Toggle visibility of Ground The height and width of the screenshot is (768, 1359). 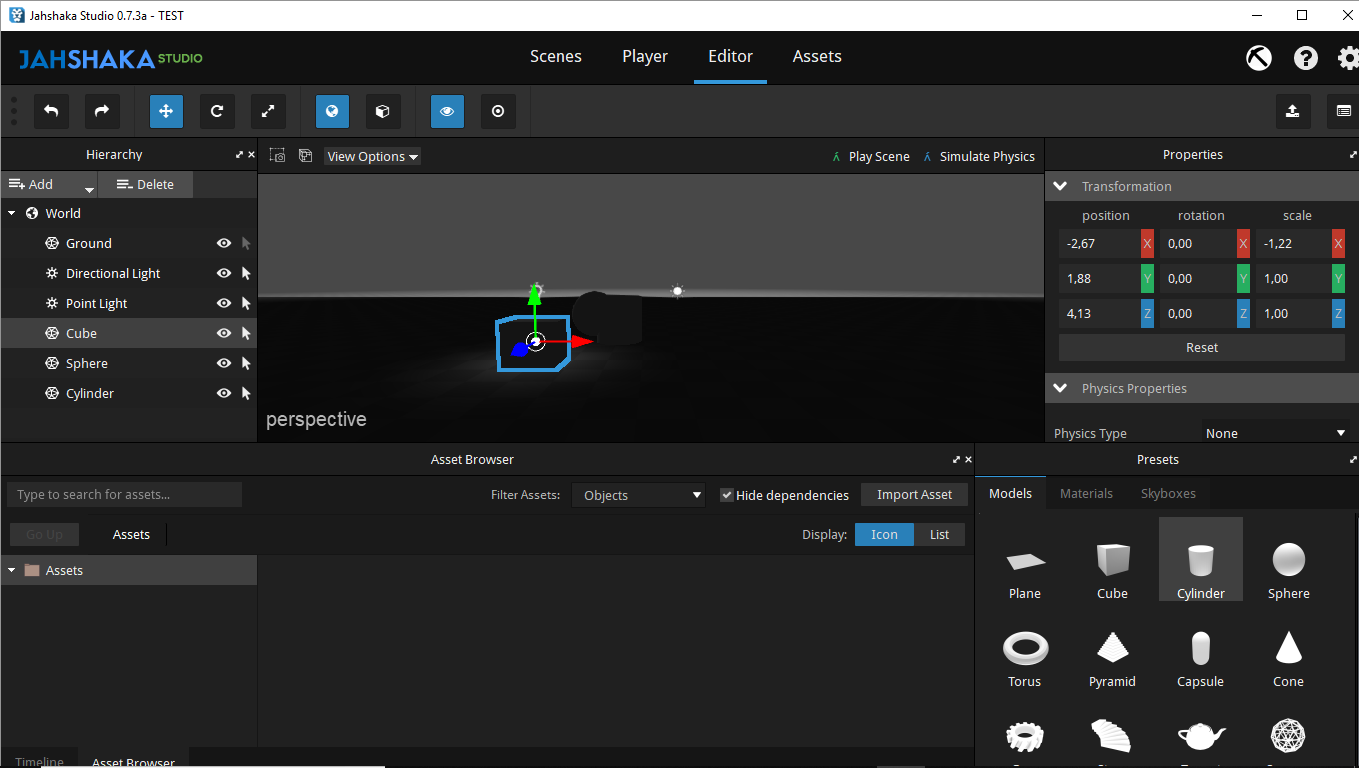coord(224,243)
